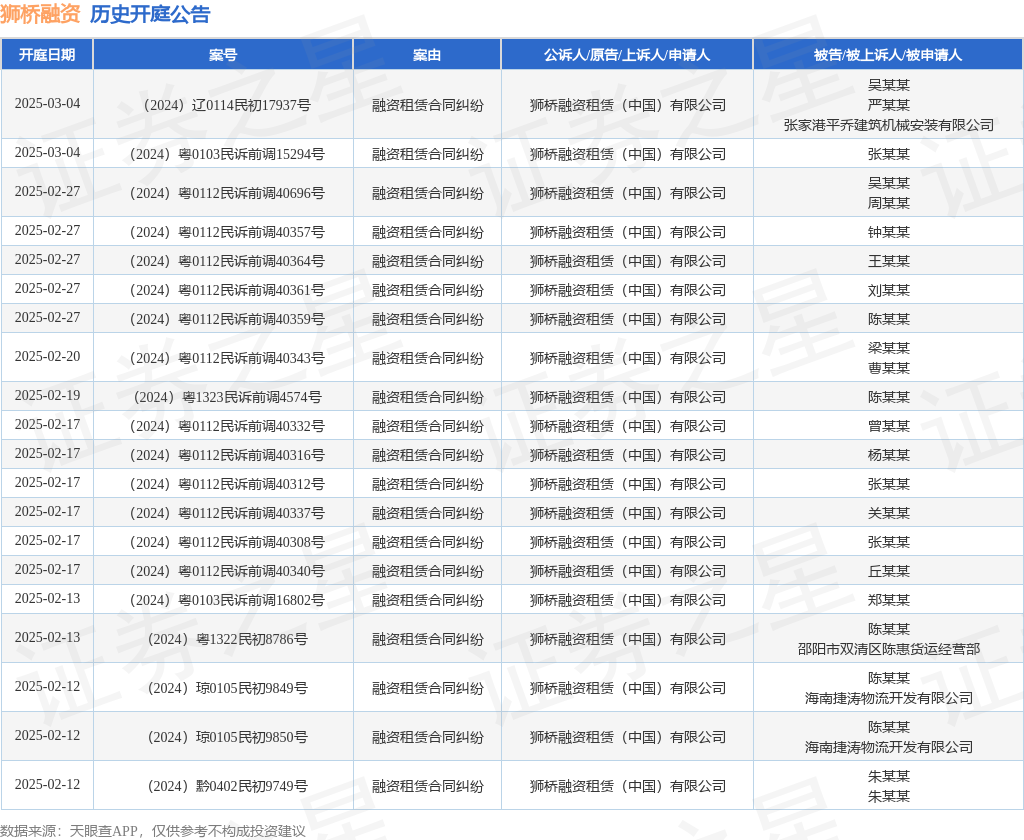This screenshot has width=1024, height=840.
Task: Click defendant 梁某某
Action: (x=888, y=348)
